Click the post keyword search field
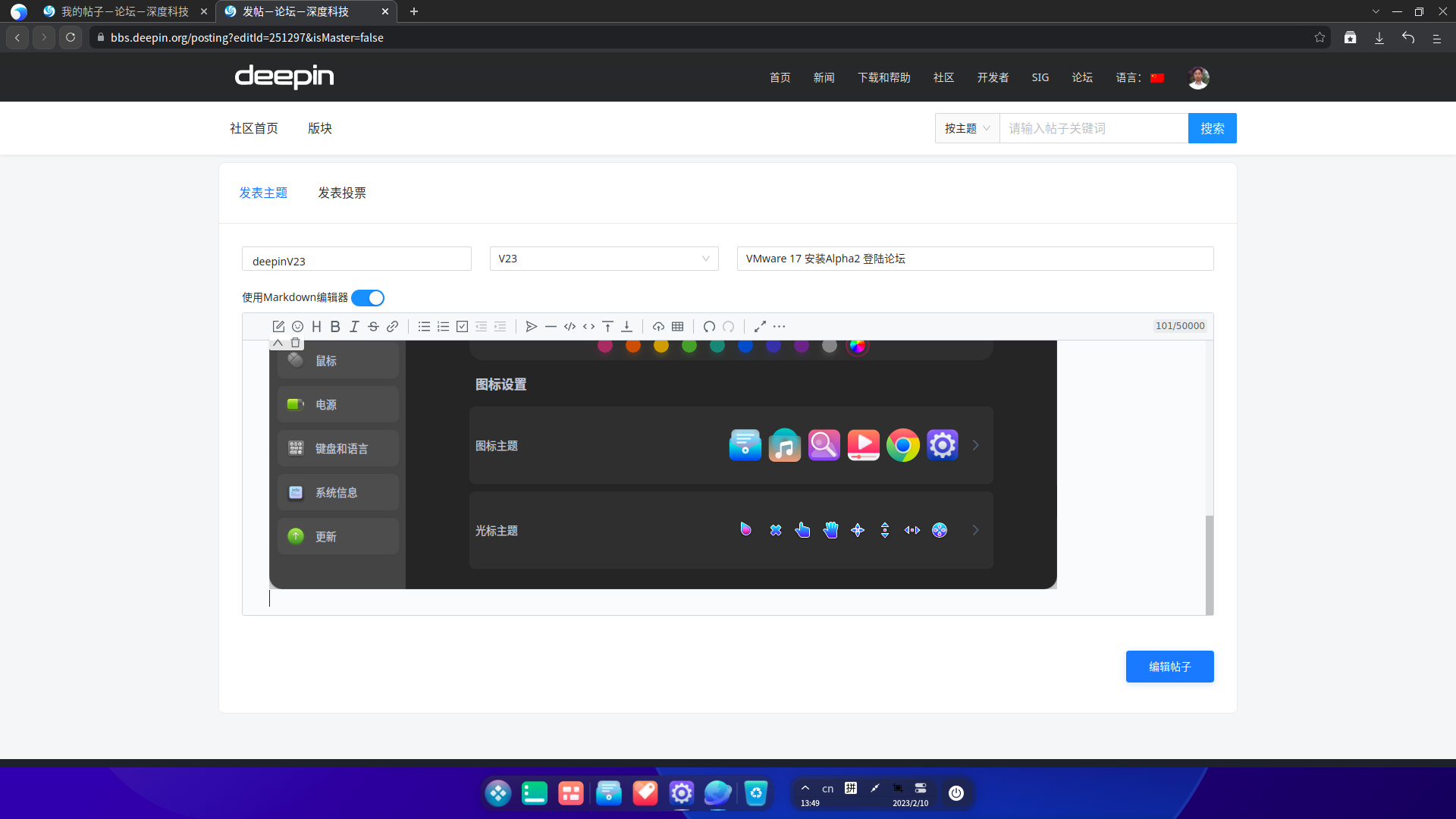The height and width of the screenshot is (819, 1456). point(1093,129)
